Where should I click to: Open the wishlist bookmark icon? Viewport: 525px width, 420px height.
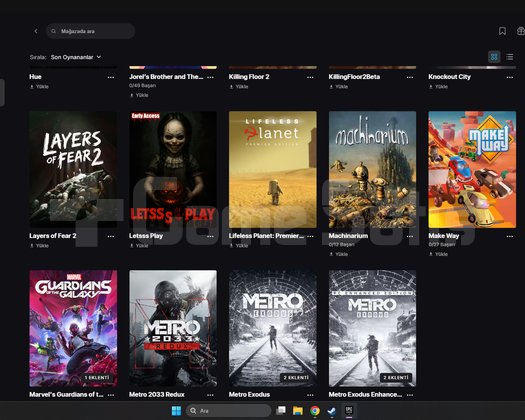point(502,31)
